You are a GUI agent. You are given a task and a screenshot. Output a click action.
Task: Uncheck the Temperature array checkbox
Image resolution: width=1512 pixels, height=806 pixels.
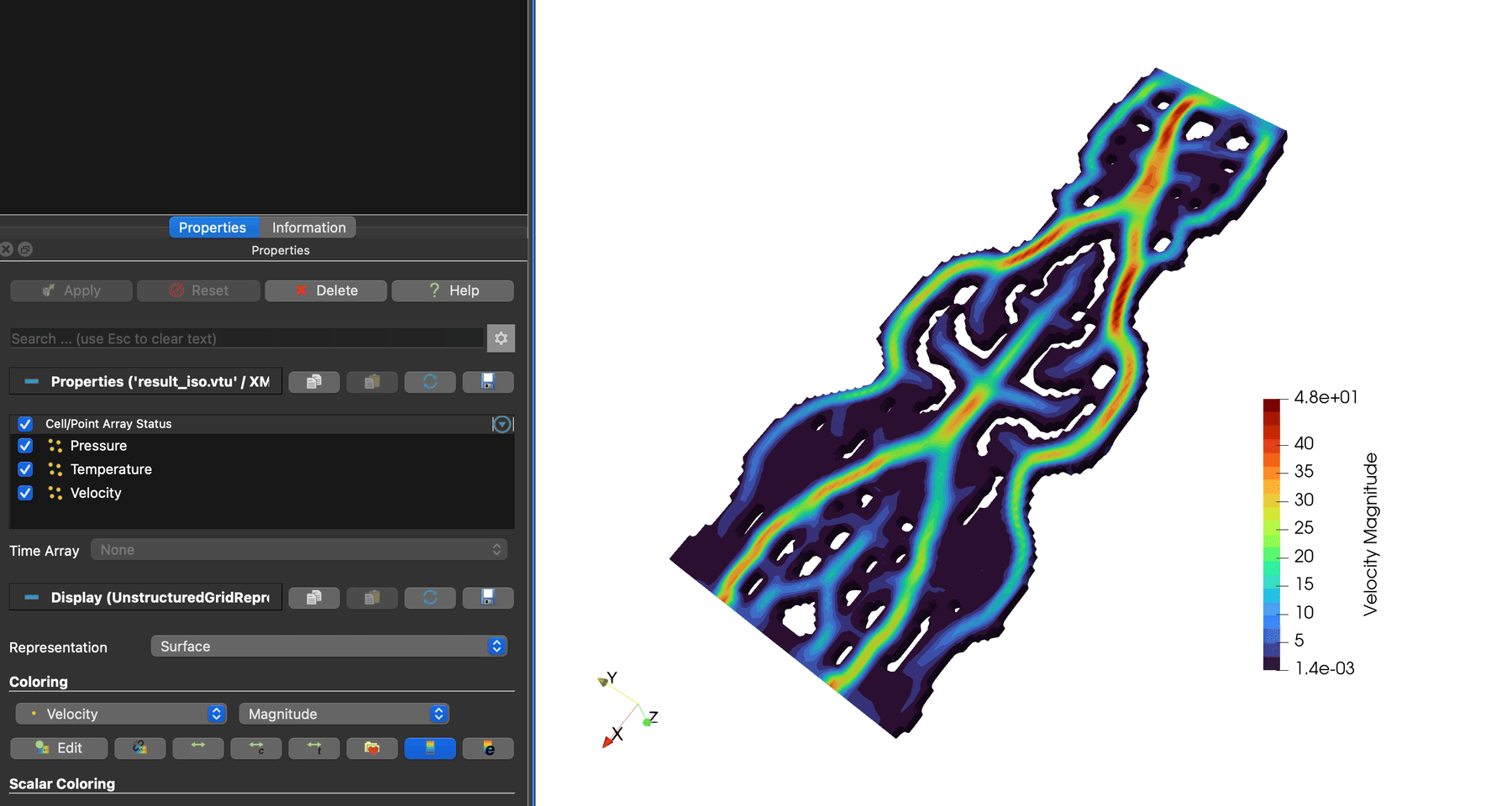(x=25, y=469)
